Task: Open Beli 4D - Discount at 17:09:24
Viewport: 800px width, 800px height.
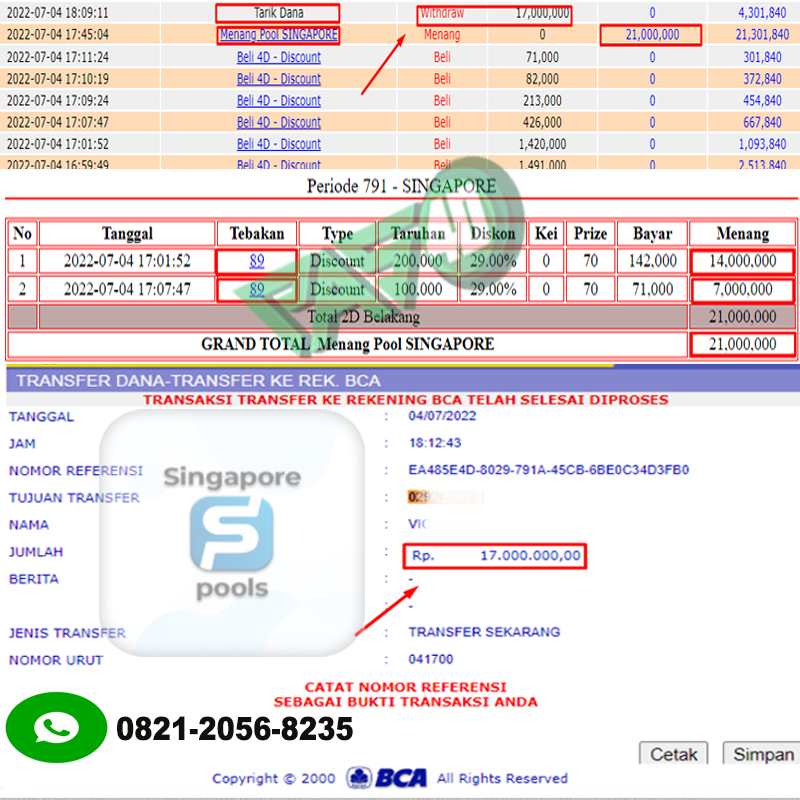Action: [279, 101]
